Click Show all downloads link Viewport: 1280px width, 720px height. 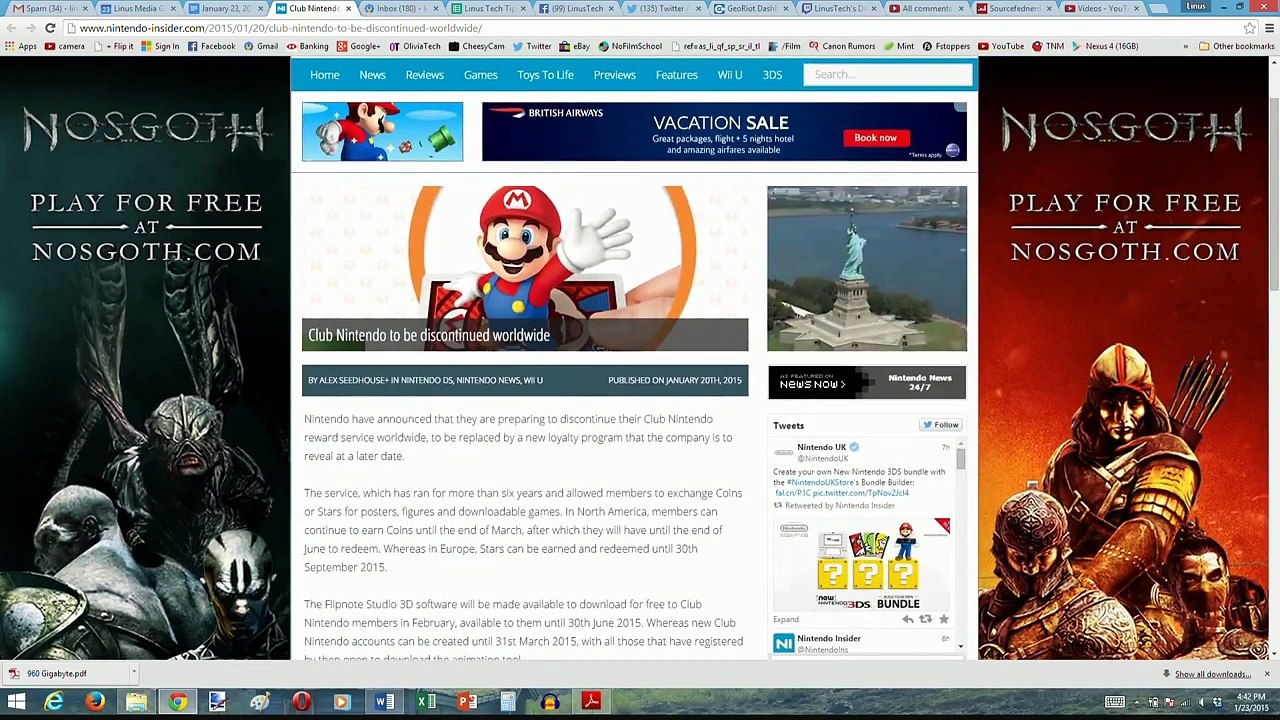(x=1213, y=674)
